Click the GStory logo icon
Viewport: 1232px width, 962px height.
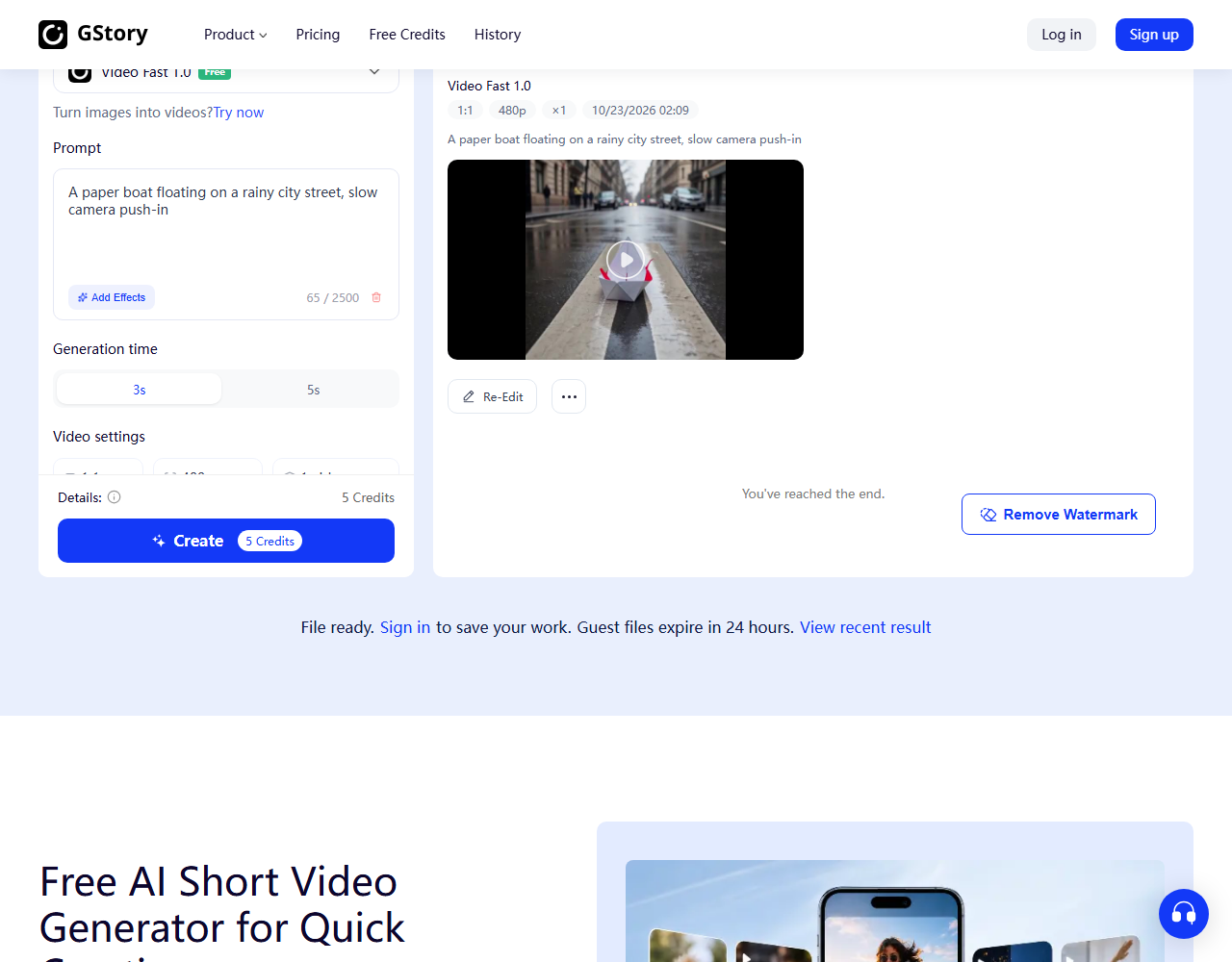click(x=53, y=35)
